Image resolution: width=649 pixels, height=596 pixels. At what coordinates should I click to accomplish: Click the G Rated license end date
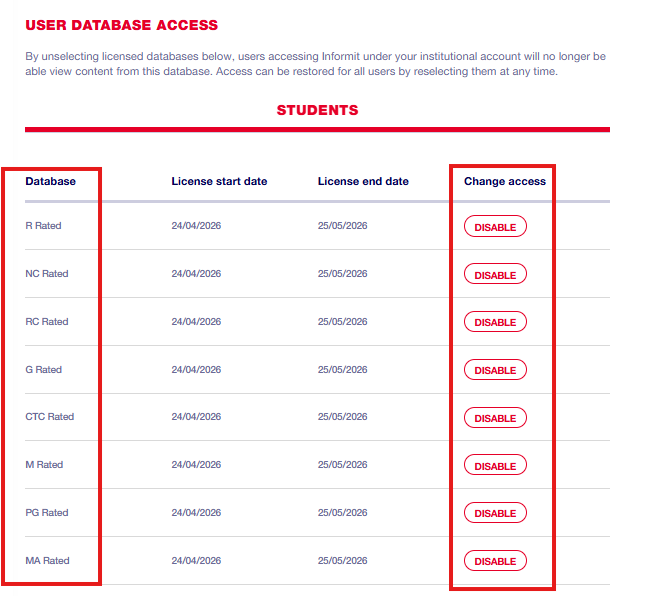(342, 370)
